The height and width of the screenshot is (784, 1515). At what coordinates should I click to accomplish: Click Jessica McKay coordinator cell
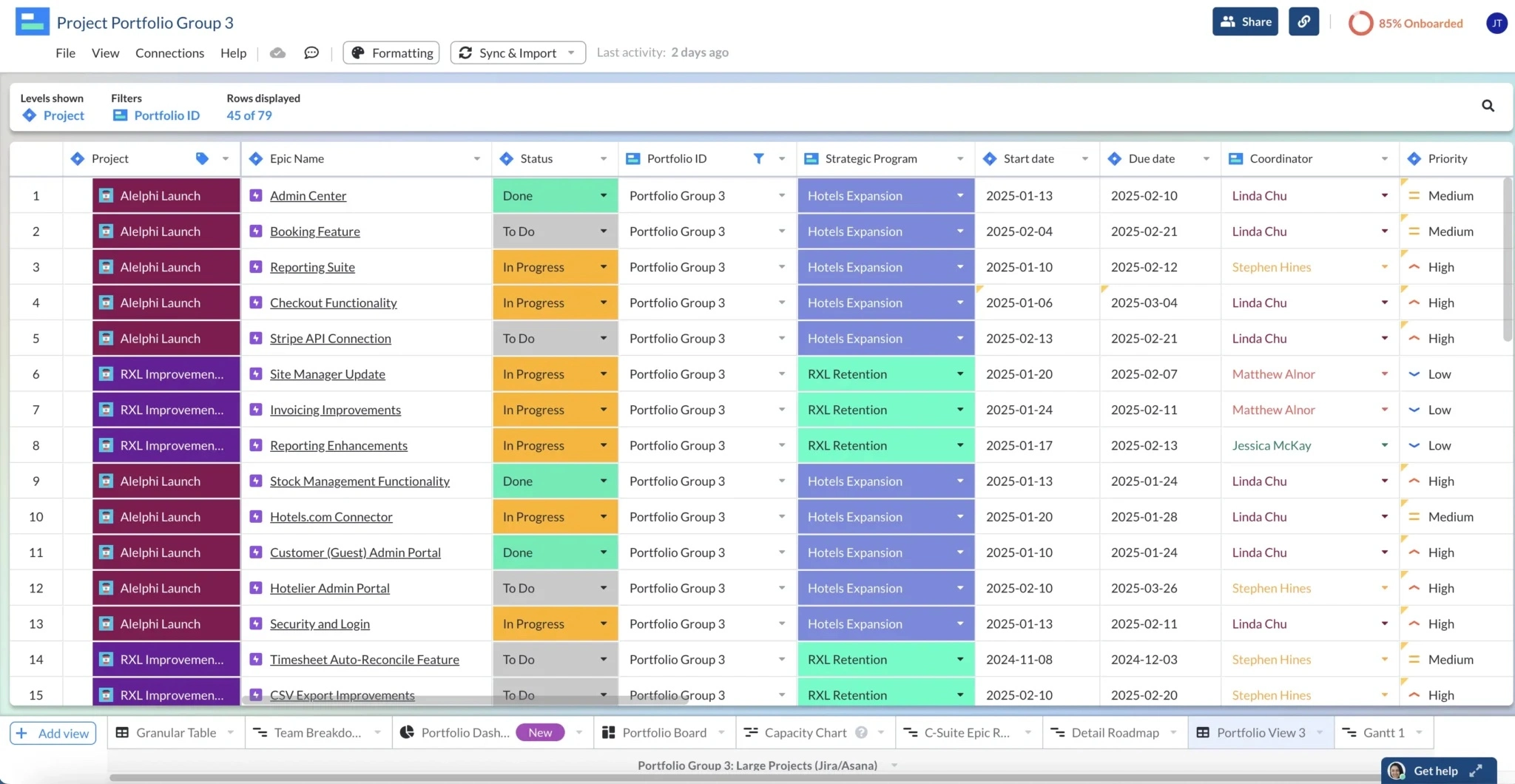[1309, 445]
